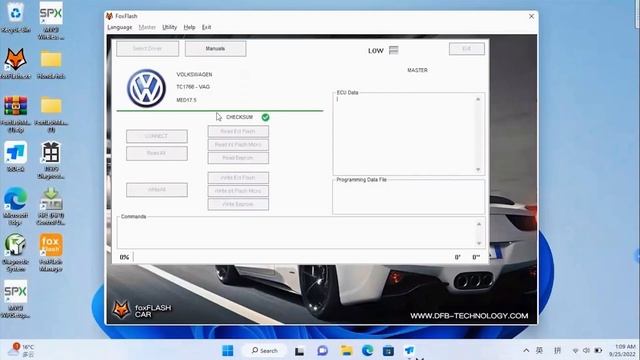
Task: Open Microsoft Store from the taskbar
Action: pos(388,350)
